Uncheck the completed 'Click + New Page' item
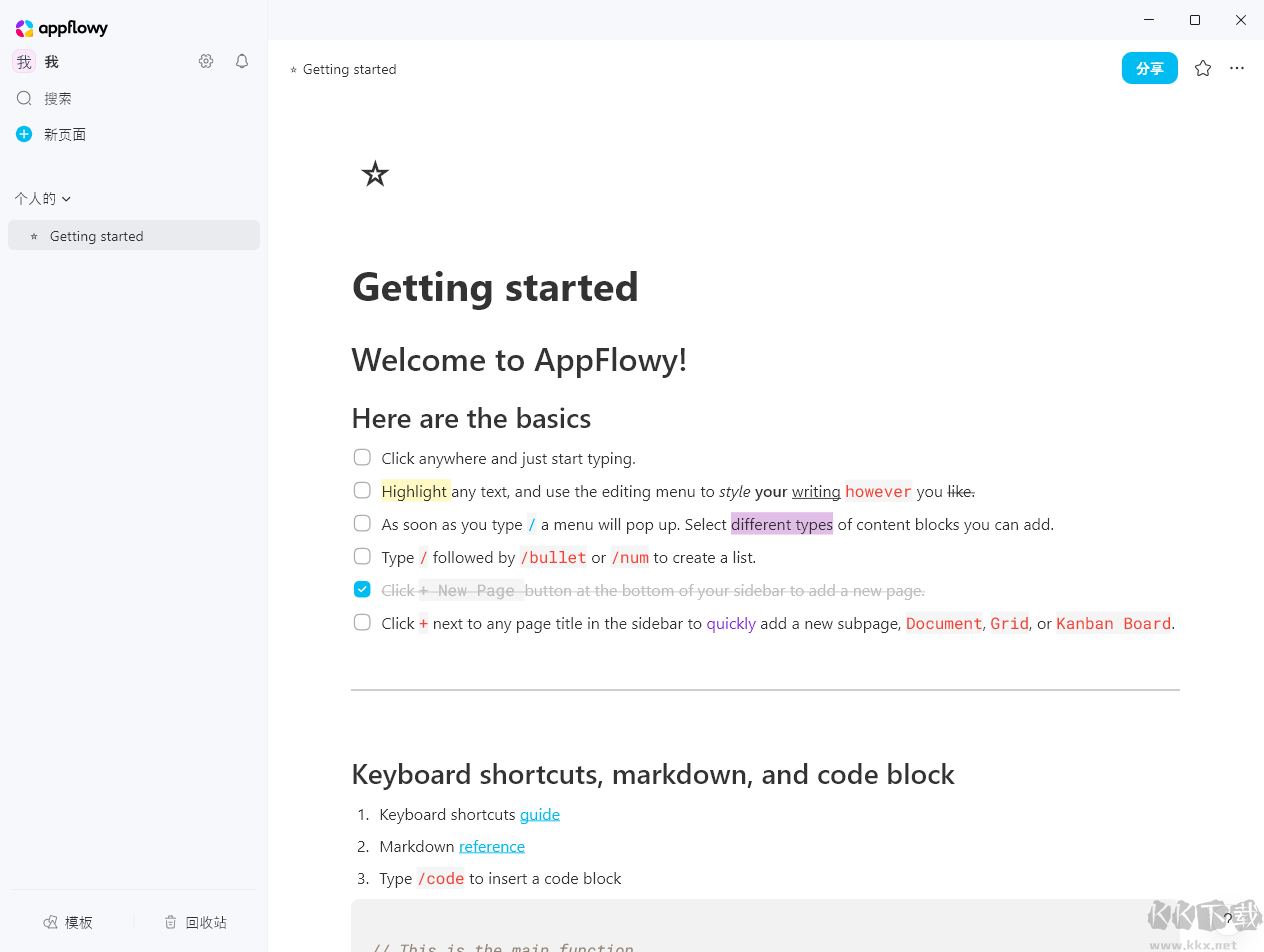 tap(362, 589)
